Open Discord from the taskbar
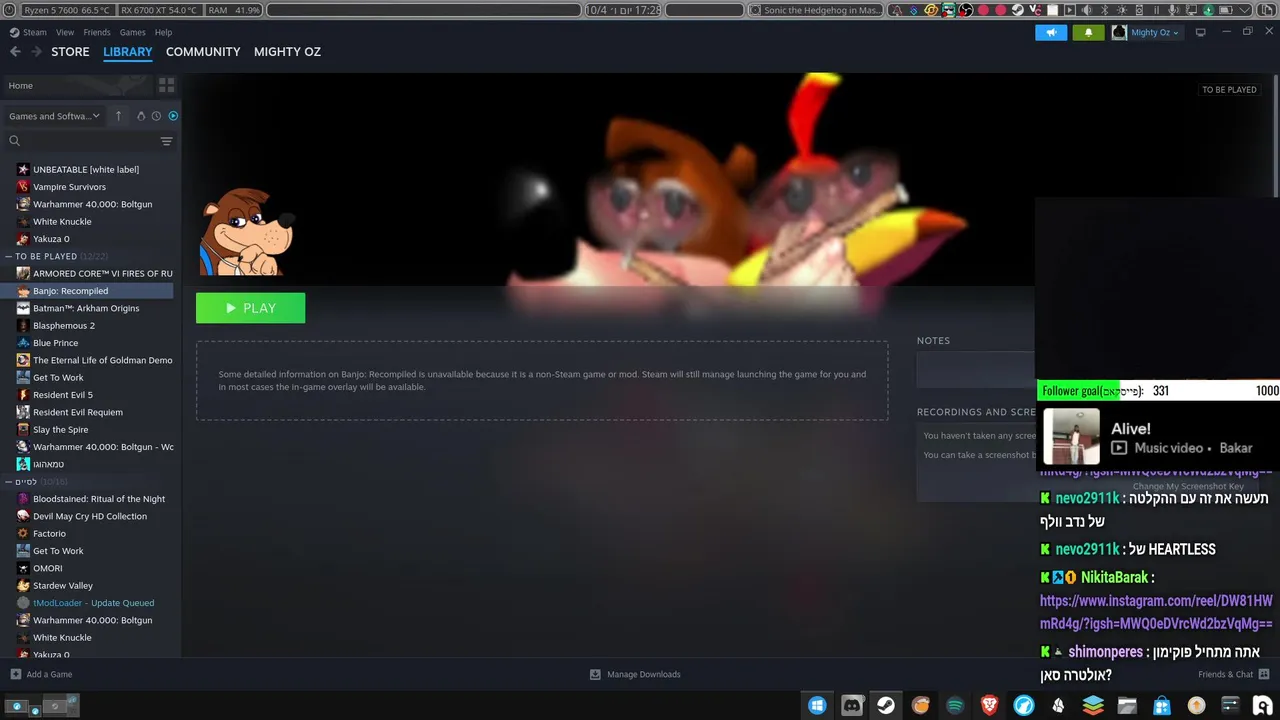The image size is (1280, 720). 852,705
